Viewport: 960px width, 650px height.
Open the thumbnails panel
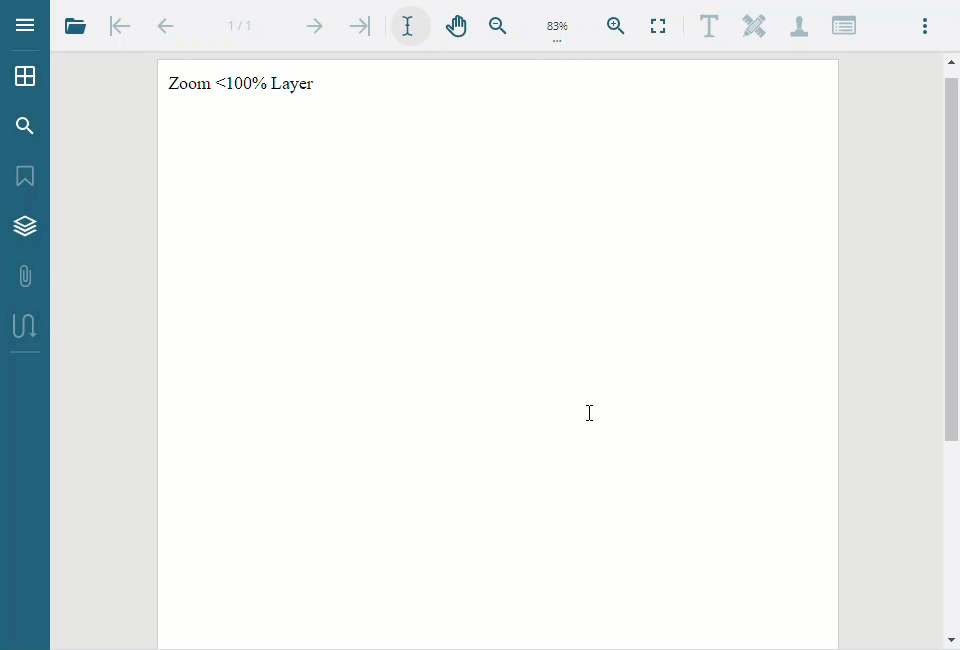point(24,76)
